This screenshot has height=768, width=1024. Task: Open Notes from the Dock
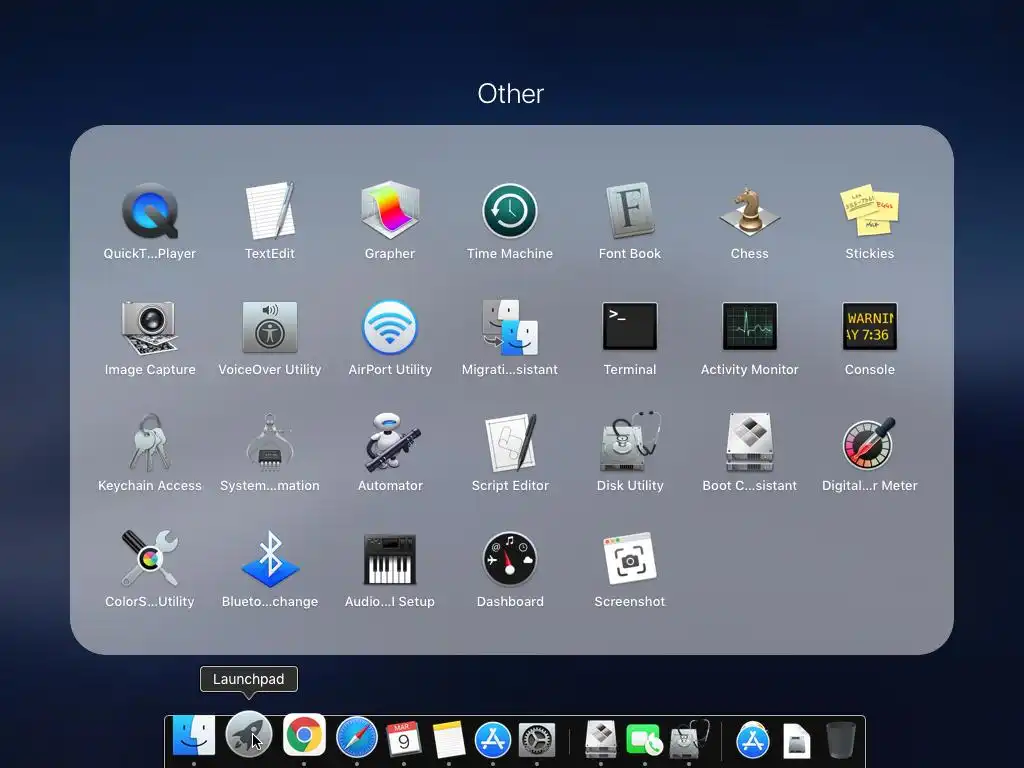point(449,739)
